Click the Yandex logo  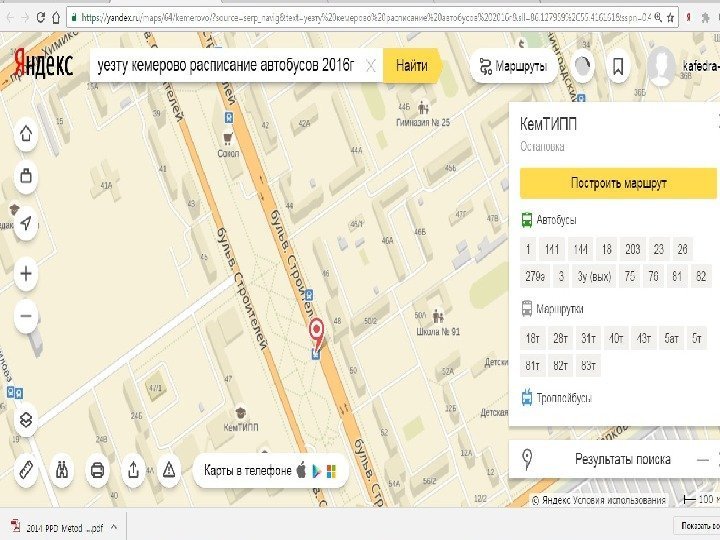point(43,64)
